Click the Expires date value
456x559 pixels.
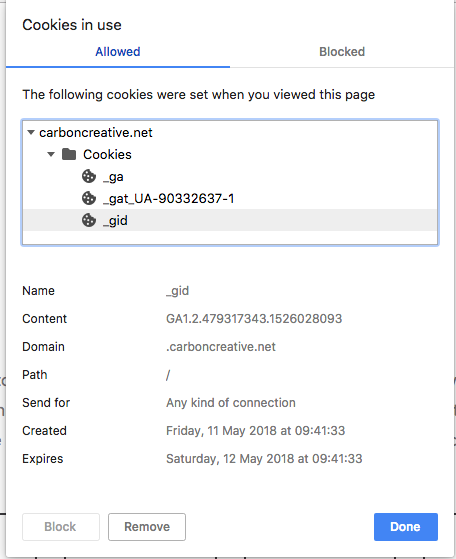pos(264,458)
